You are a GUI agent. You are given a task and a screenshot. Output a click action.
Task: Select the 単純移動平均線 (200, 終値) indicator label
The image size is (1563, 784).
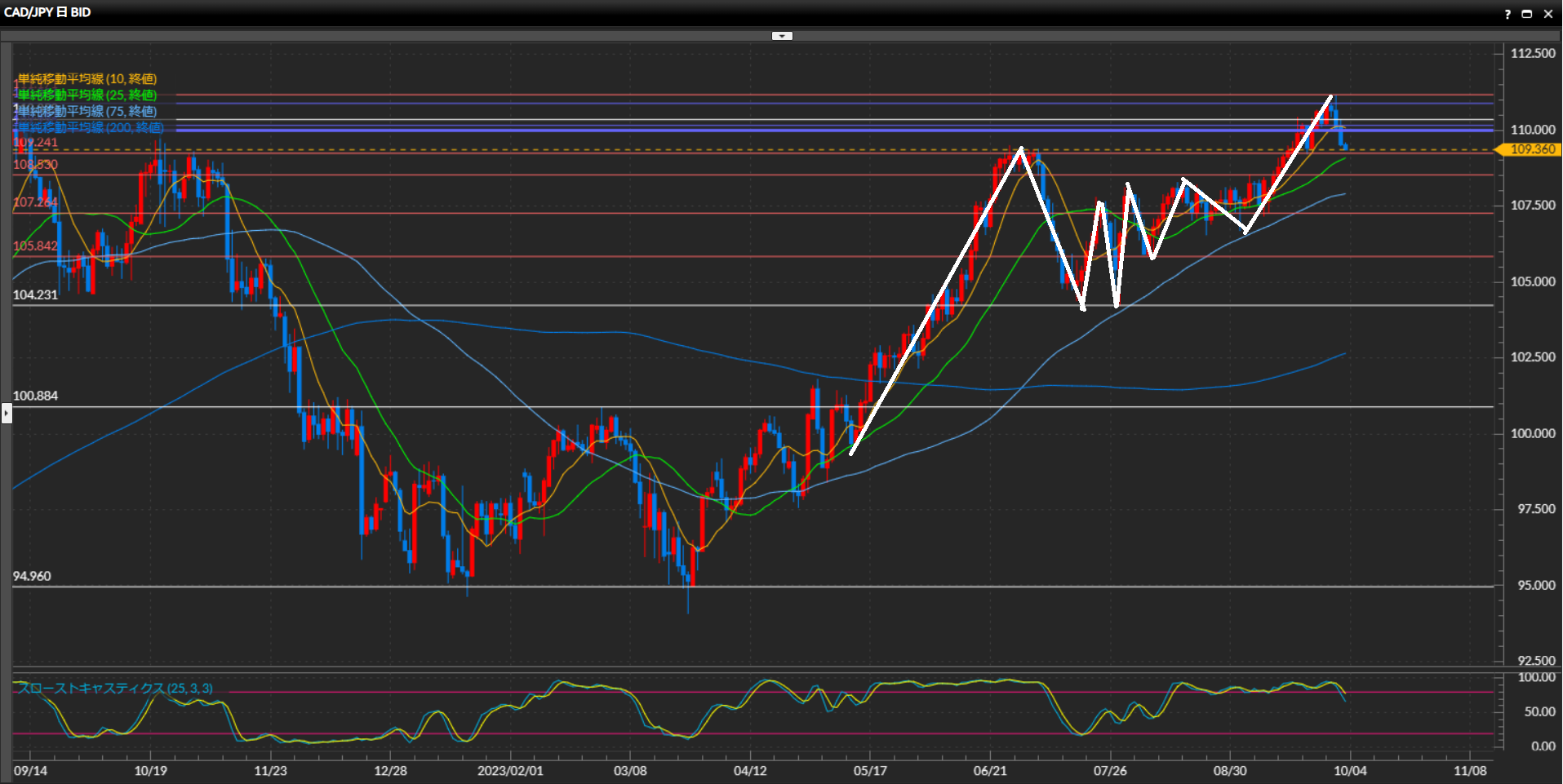pyautogui.click(x=91, y=128)
